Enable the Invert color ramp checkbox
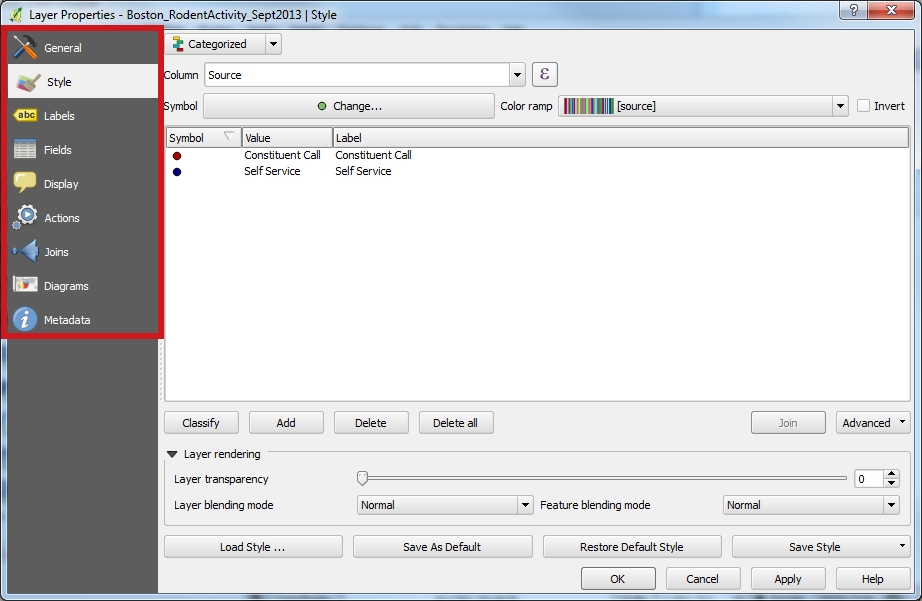 coord(864,106)
